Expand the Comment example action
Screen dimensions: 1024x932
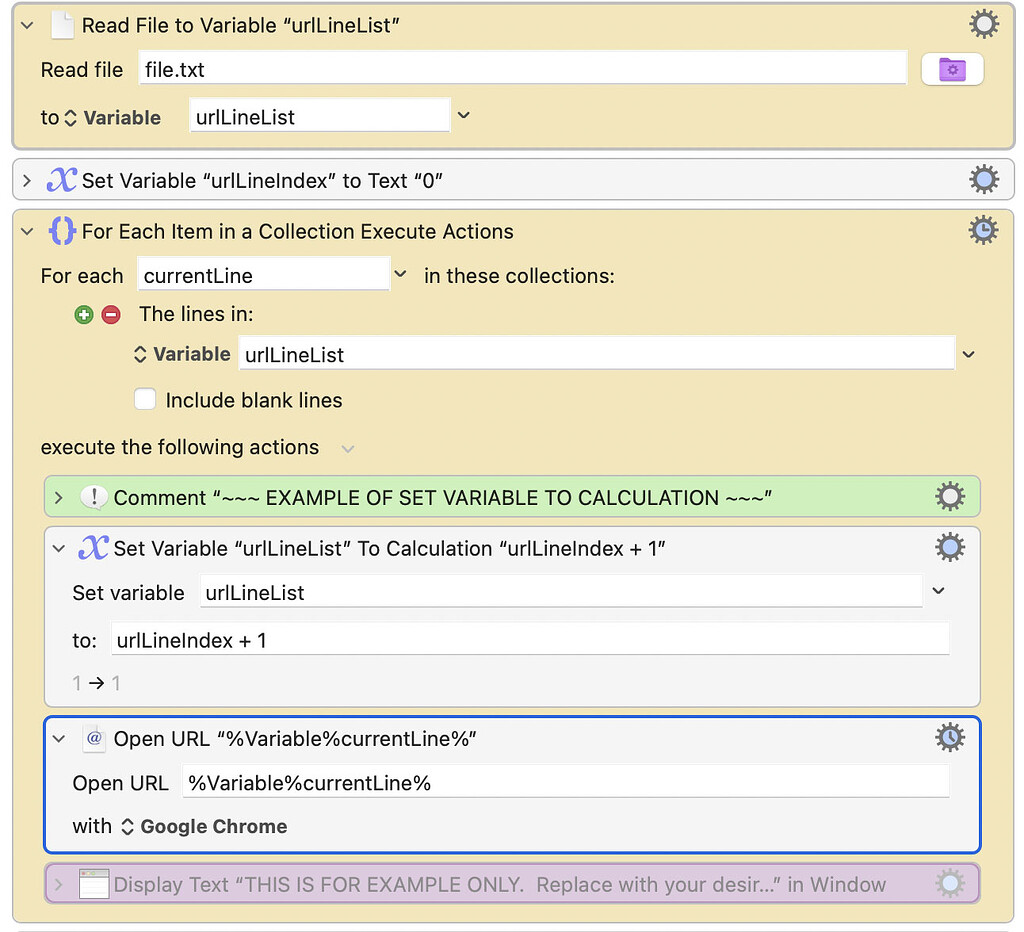click(x=59, y=498)
